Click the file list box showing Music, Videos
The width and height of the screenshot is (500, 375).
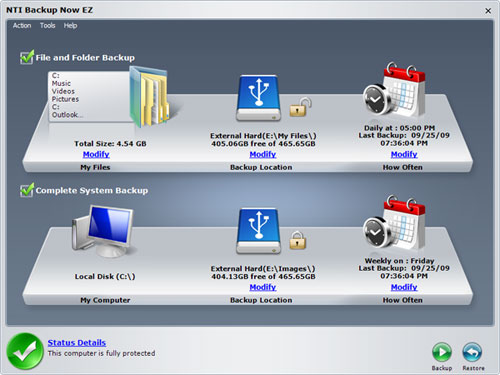point(89,97)
